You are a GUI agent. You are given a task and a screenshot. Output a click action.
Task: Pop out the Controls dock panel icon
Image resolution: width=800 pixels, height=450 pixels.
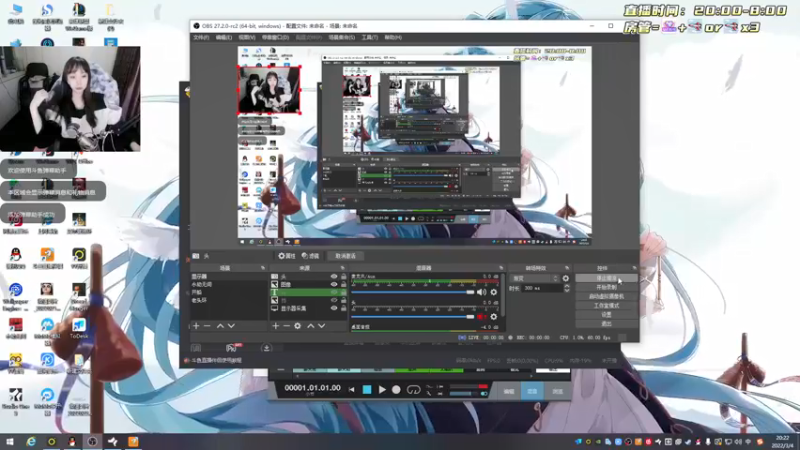[634, 268]
